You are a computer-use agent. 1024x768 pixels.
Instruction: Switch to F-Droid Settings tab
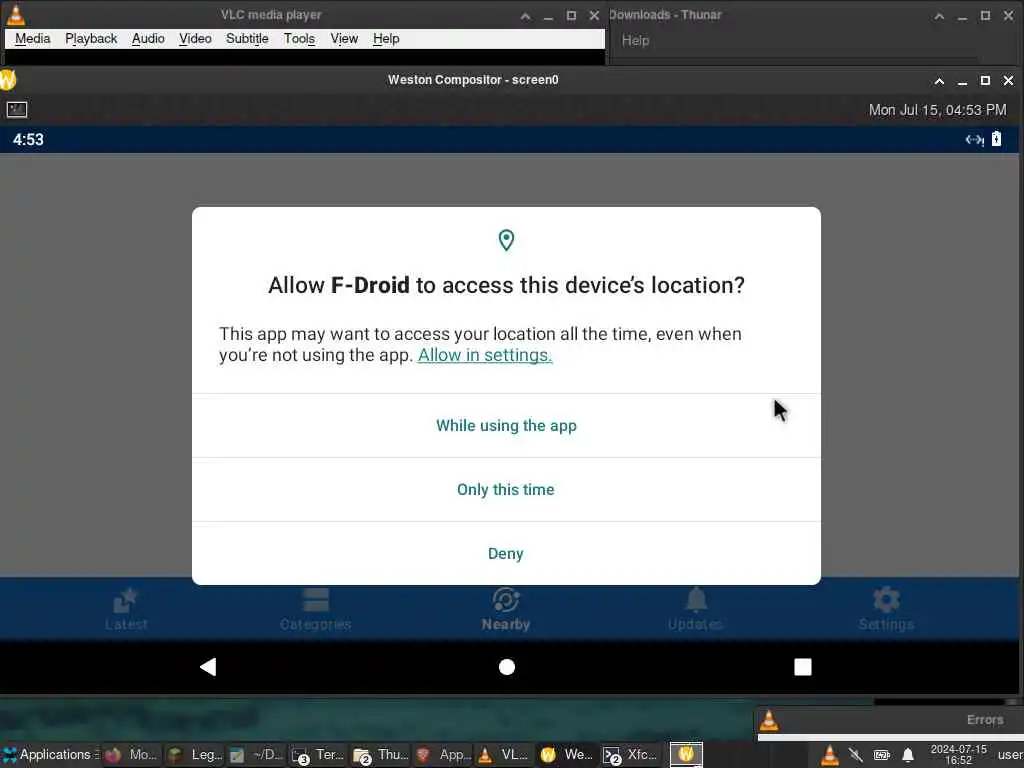coord(886,609)
